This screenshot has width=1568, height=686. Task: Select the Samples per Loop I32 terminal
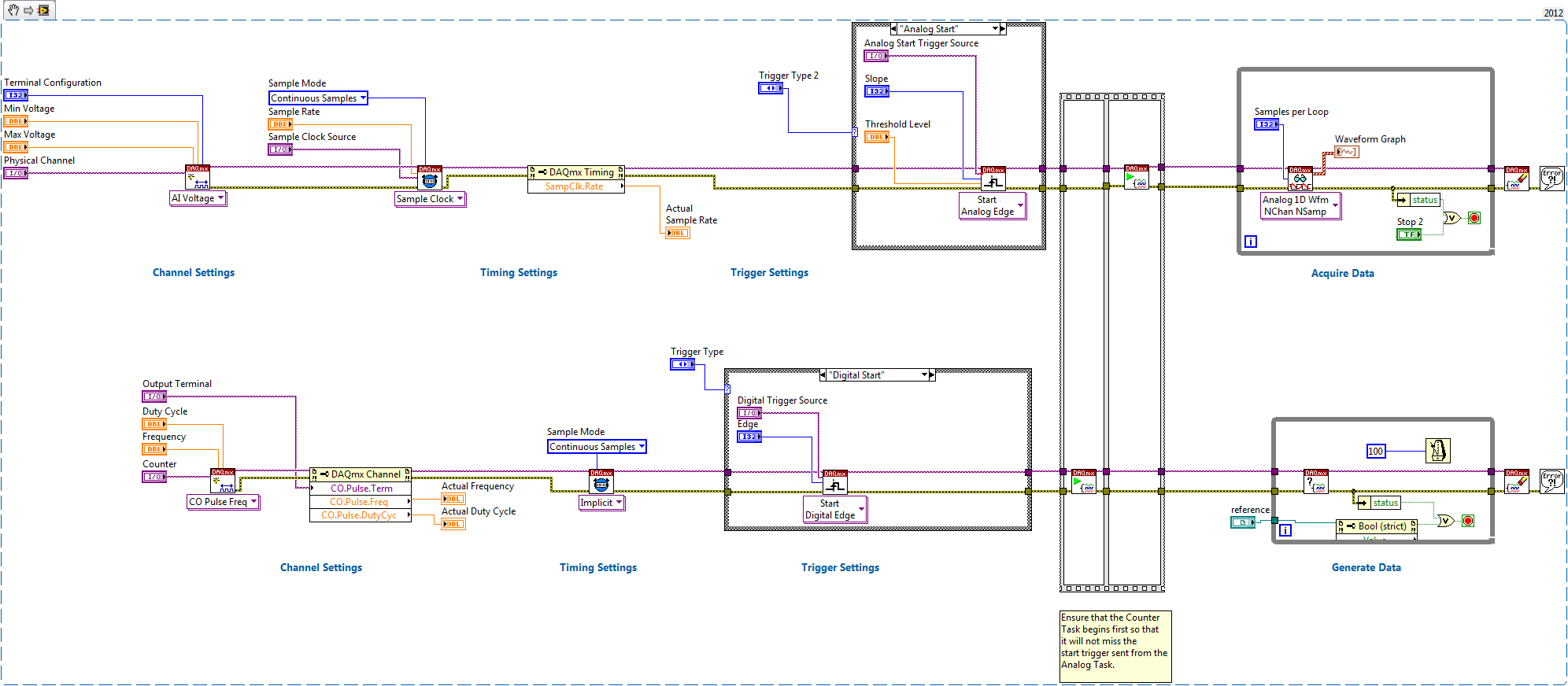click(x=1267, y=124)
